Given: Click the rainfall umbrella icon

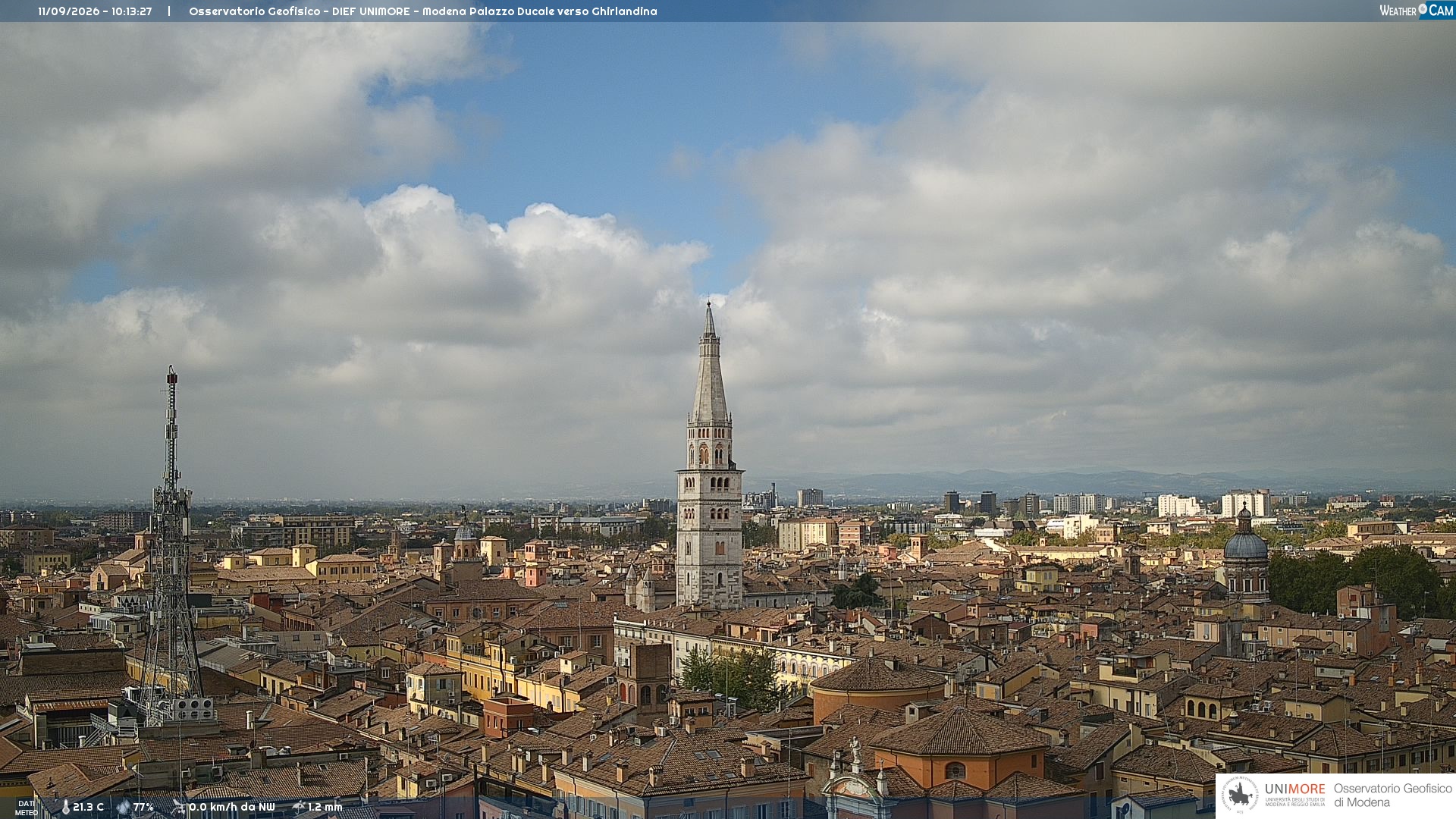Looking at the screenshot, I should tap(299, 807).
